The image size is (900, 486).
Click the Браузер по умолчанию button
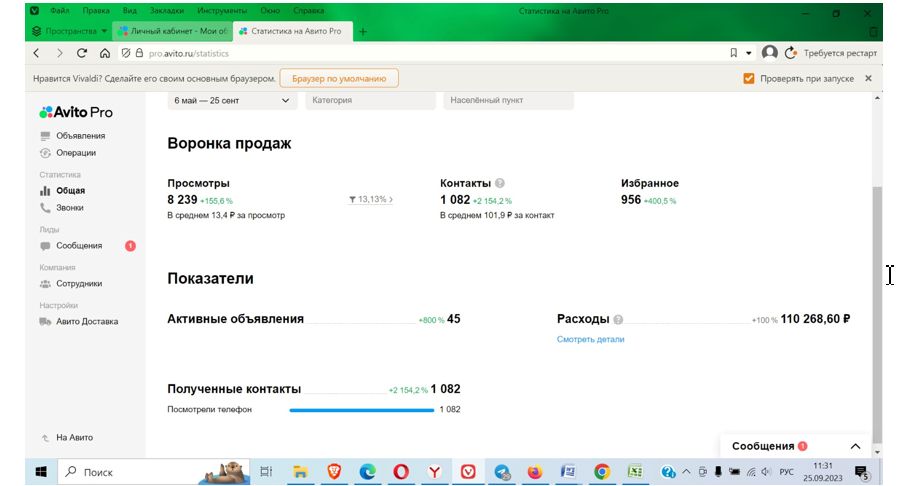tap(339, 78)
